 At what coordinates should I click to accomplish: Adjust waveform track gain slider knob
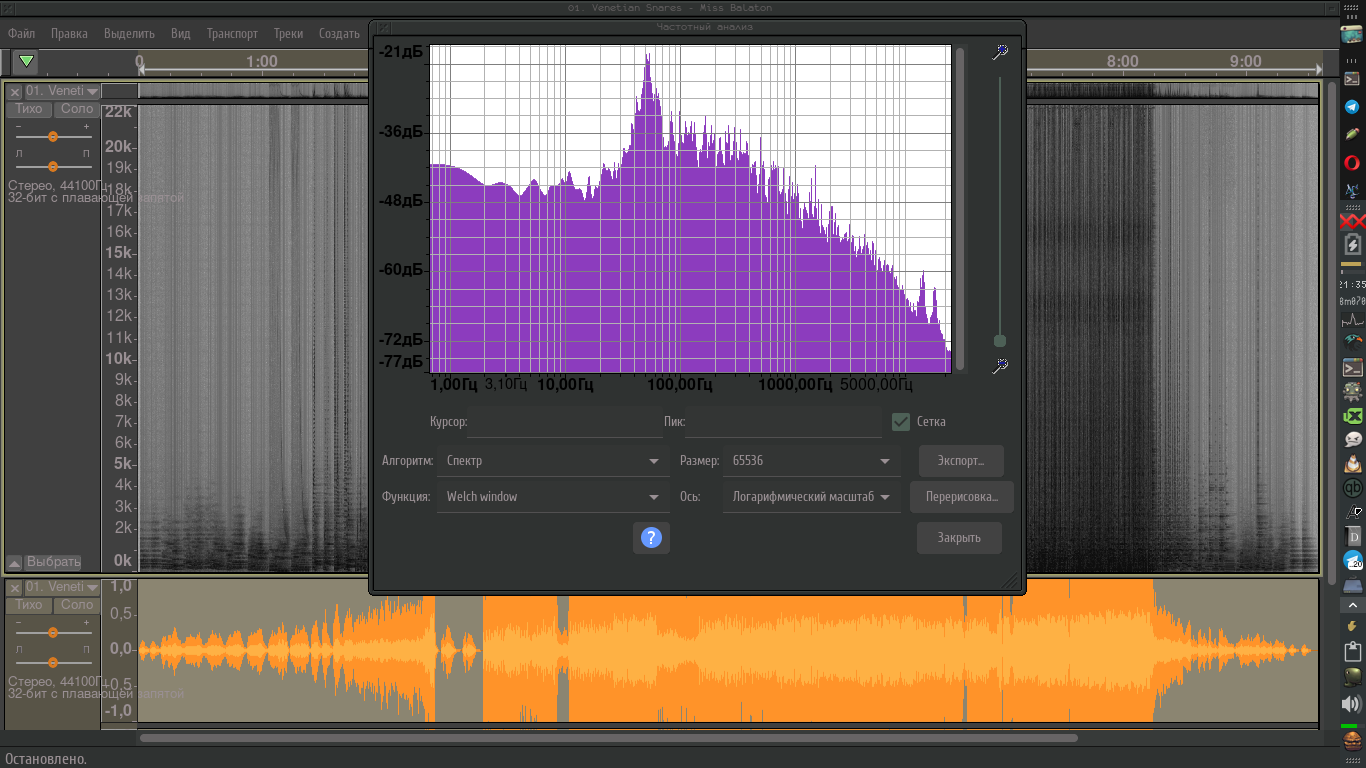tap(53, 632)
